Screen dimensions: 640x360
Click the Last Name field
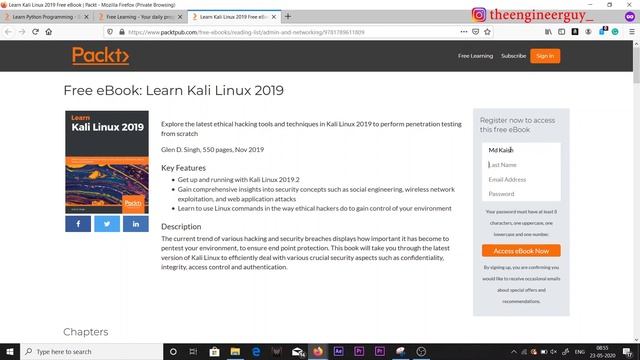521,165
